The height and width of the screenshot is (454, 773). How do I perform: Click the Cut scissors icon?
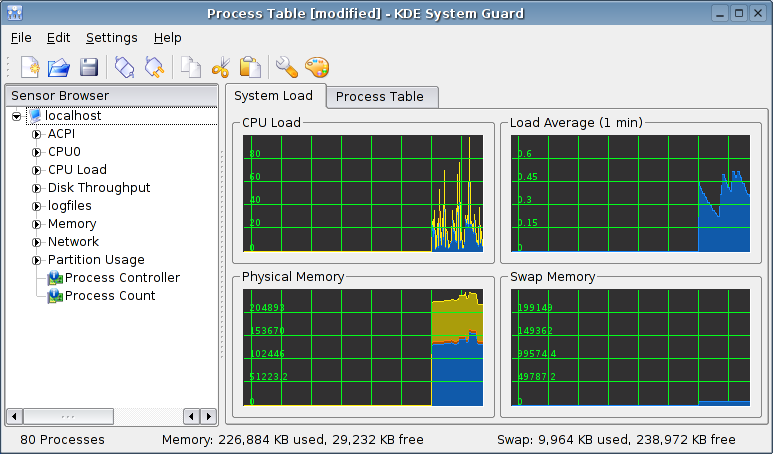coord(220,67)
